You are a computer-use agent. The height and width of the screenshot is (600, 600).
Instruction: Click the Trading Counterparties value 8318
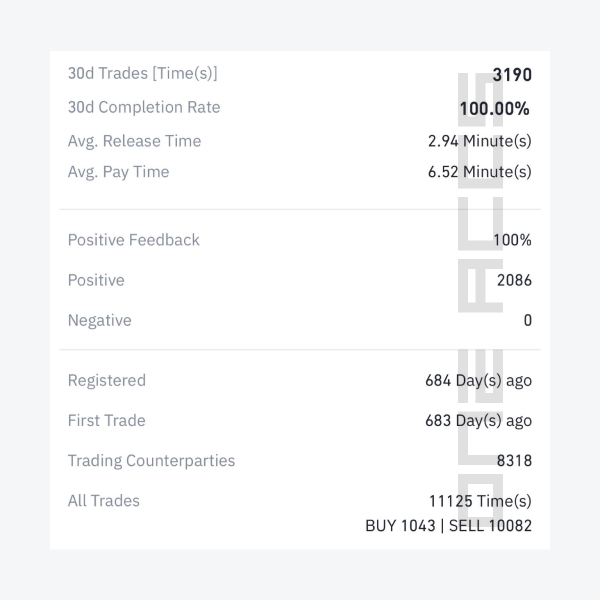pos(514,461)
